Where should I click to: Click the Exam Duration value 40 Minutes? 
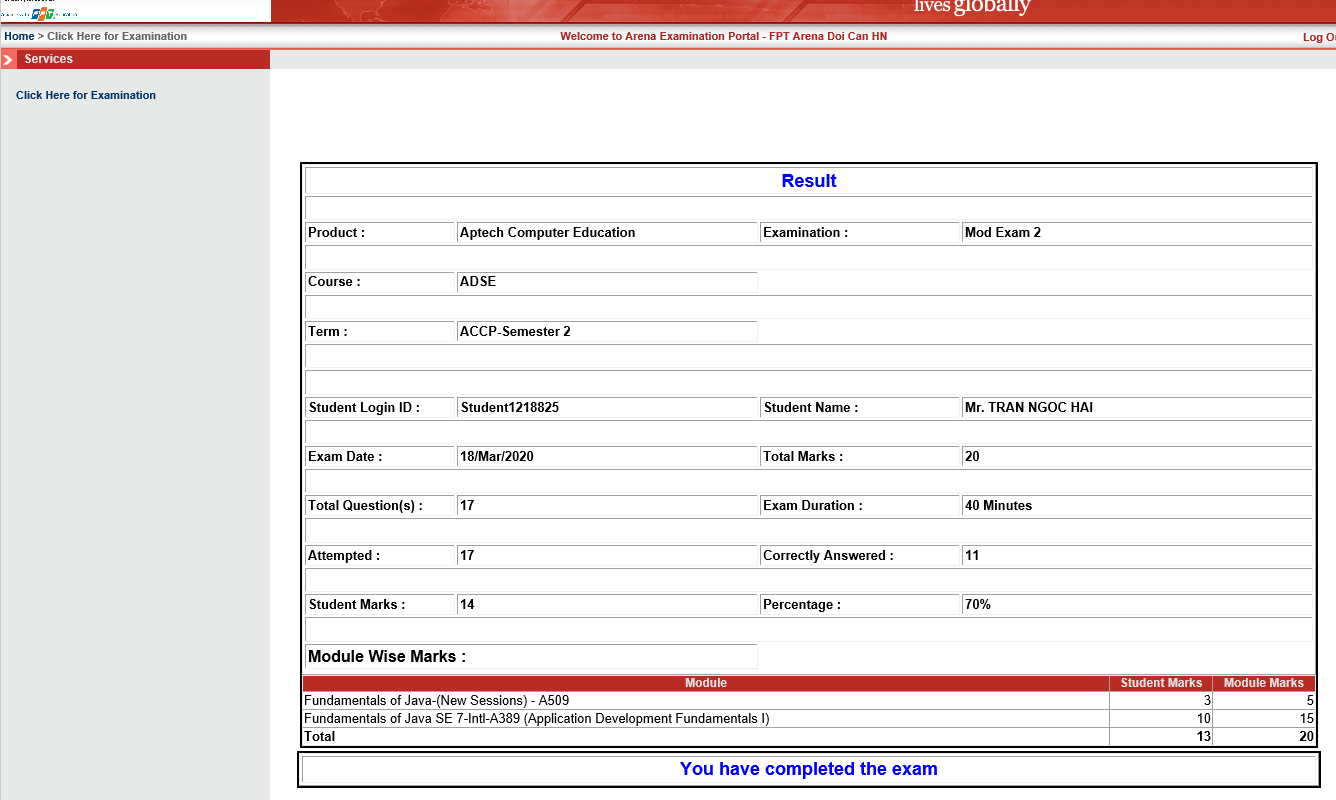point(998,505)
